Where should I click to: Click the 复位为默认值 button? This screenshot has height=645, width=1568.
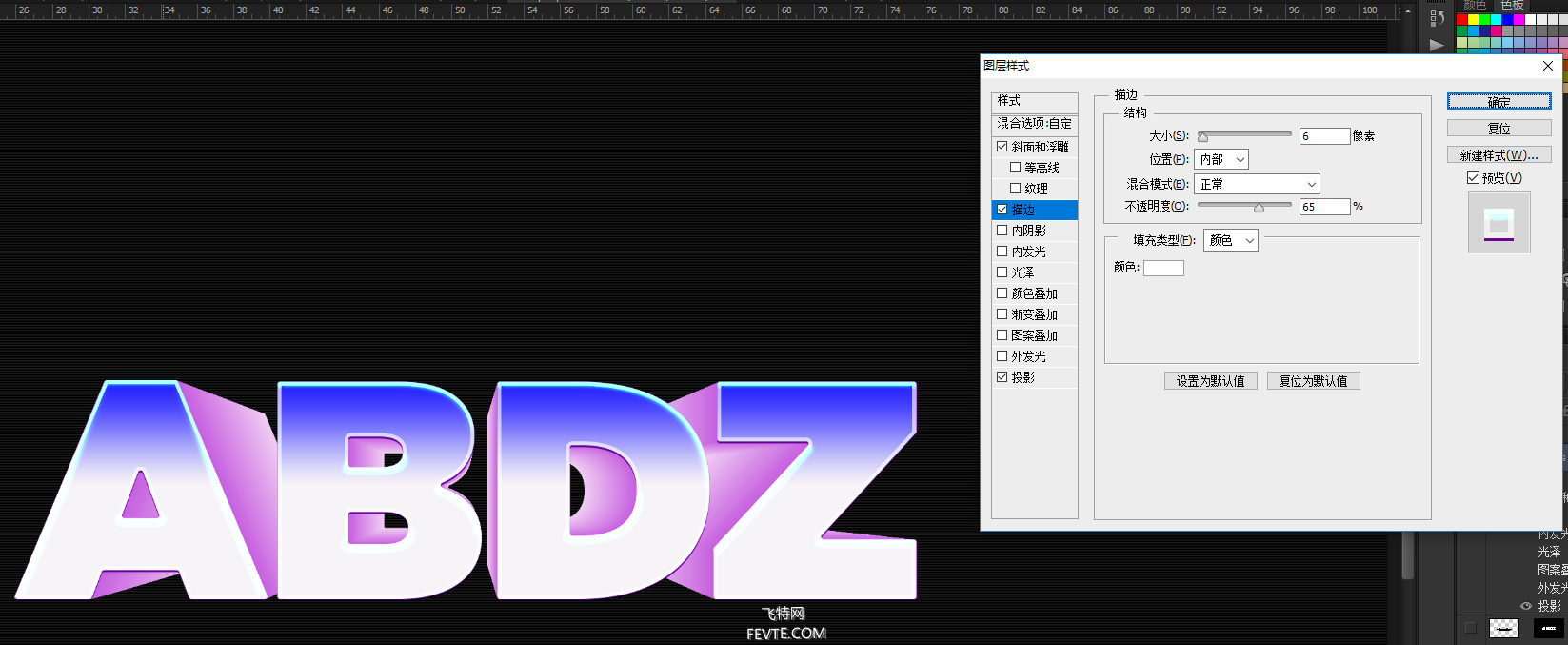(1314, 381)
